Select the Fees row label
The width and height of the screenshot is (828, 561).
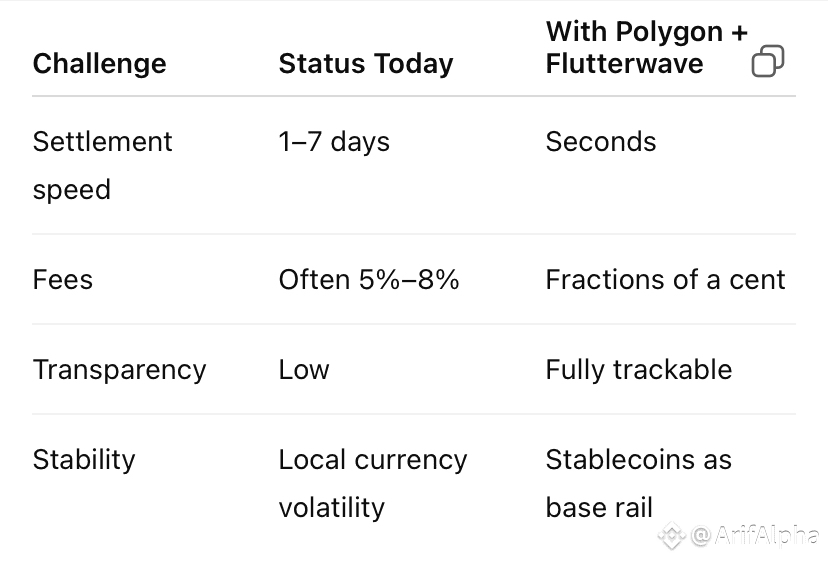click(x=63, y=279)
